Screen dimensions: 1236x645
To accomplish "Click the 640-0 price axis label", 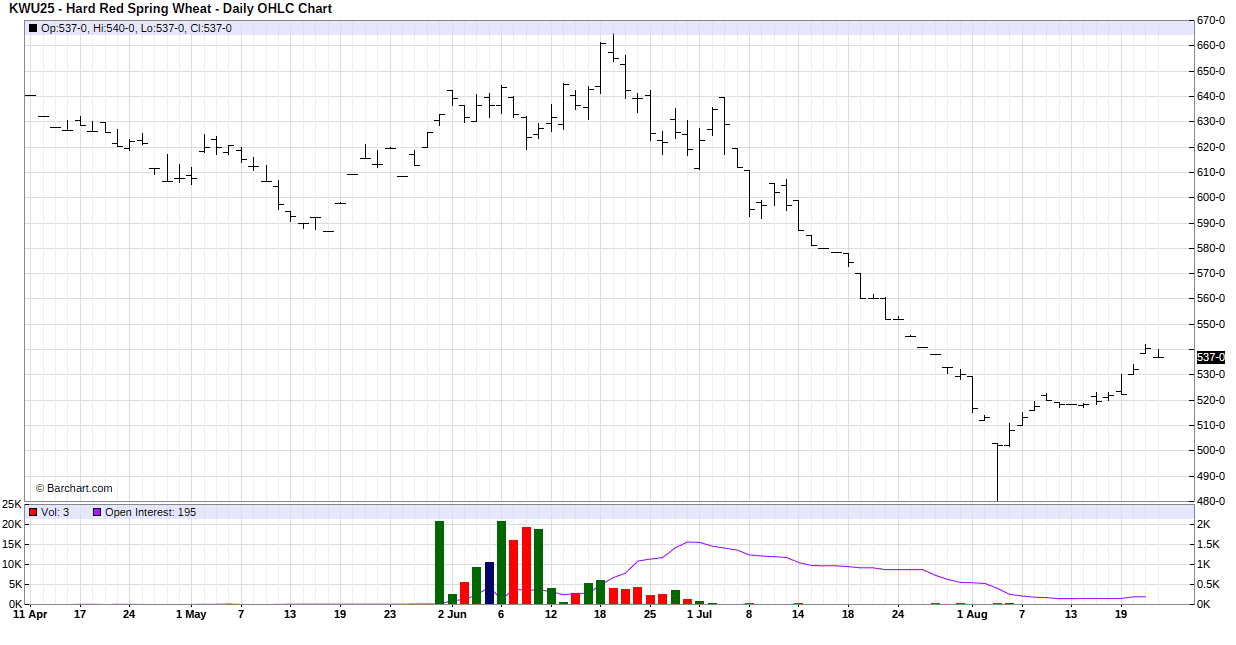I will click(x=1211, y=97).
